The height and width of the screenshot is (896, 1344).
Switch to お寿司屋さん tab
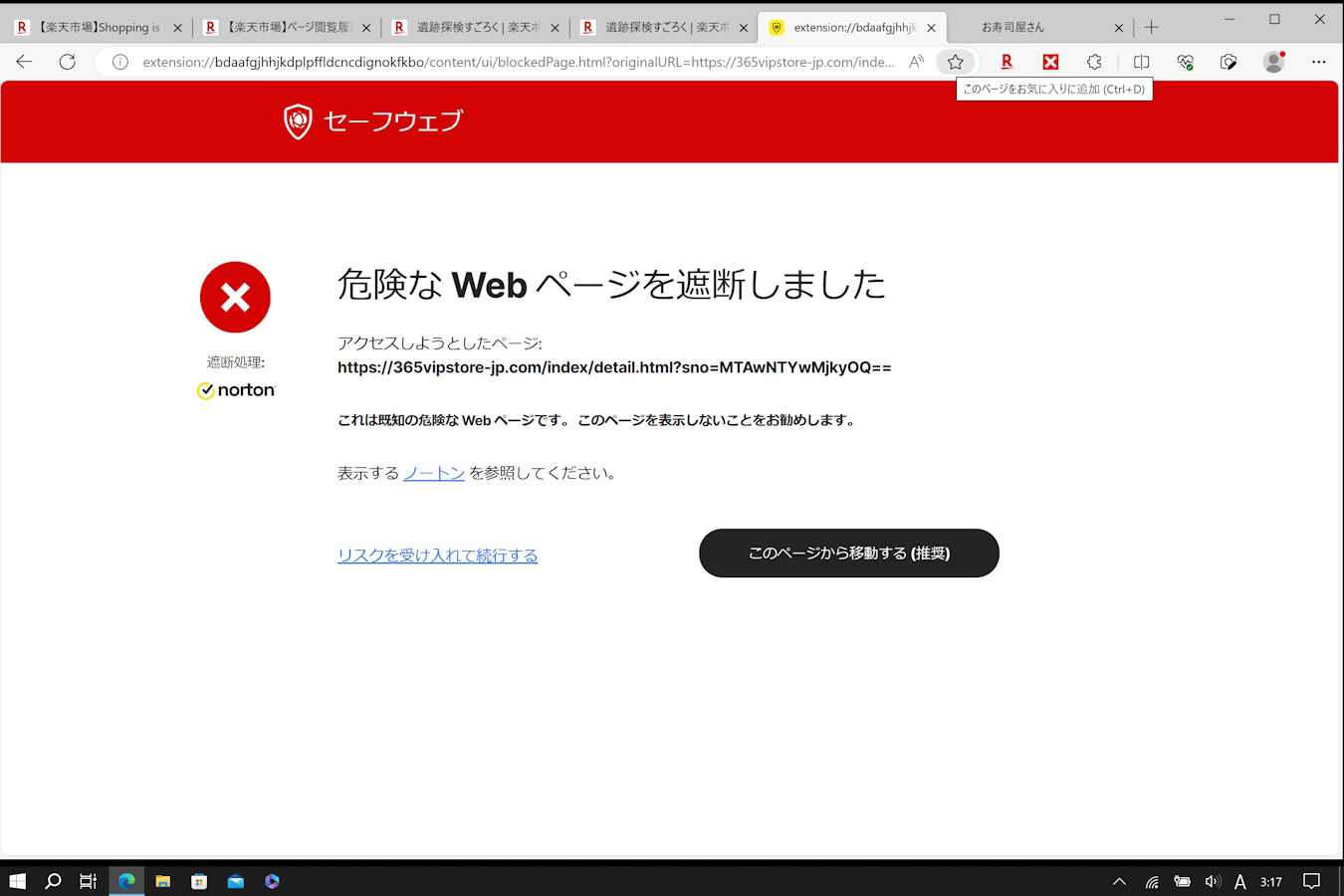pyautogui.click(x=1040, y=28)
